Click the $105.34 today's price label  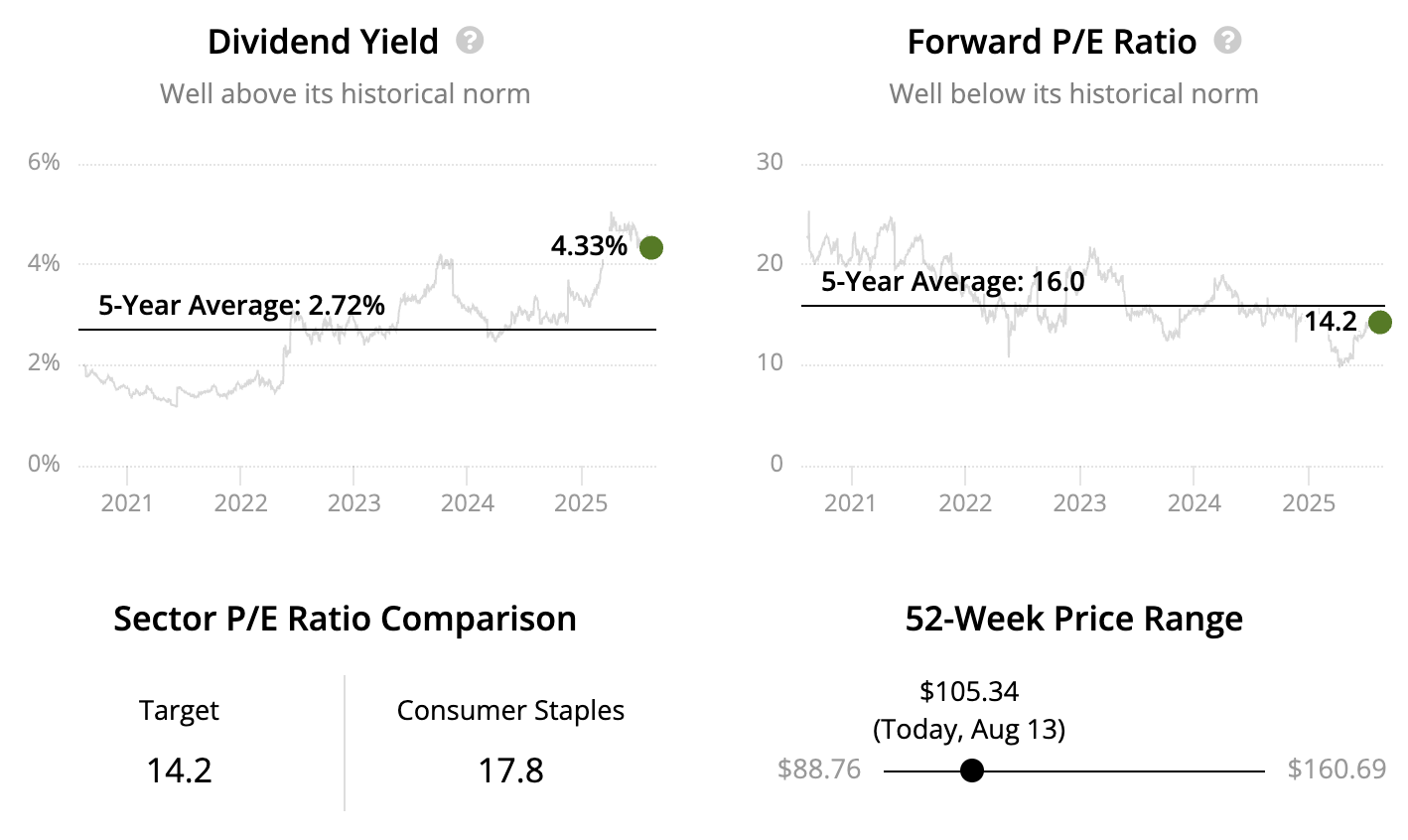[969, 691]
